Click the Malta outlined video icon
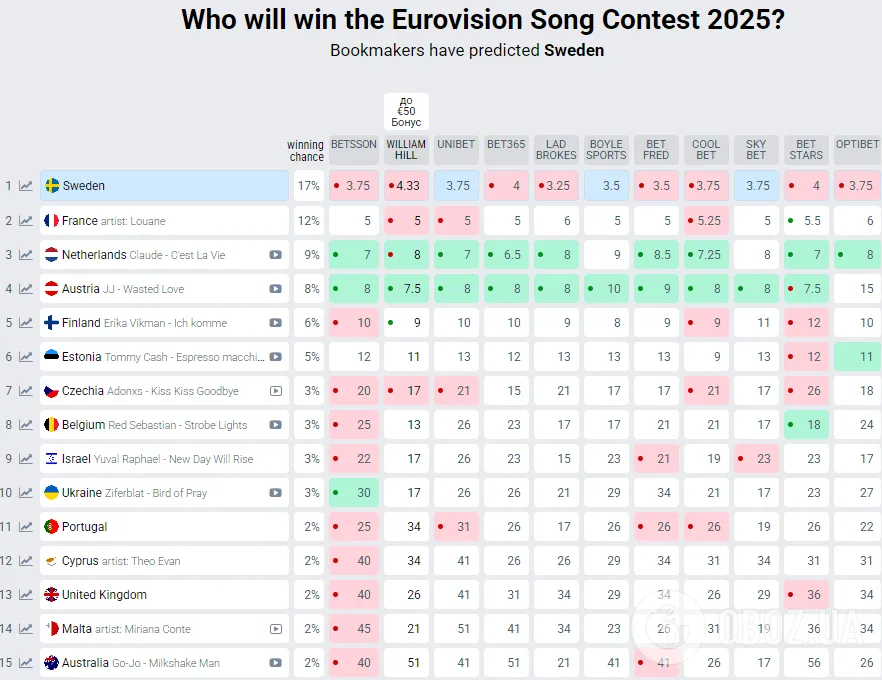Image resolution: width=882 pixels, height=680 pixels. tap(276, 629)
